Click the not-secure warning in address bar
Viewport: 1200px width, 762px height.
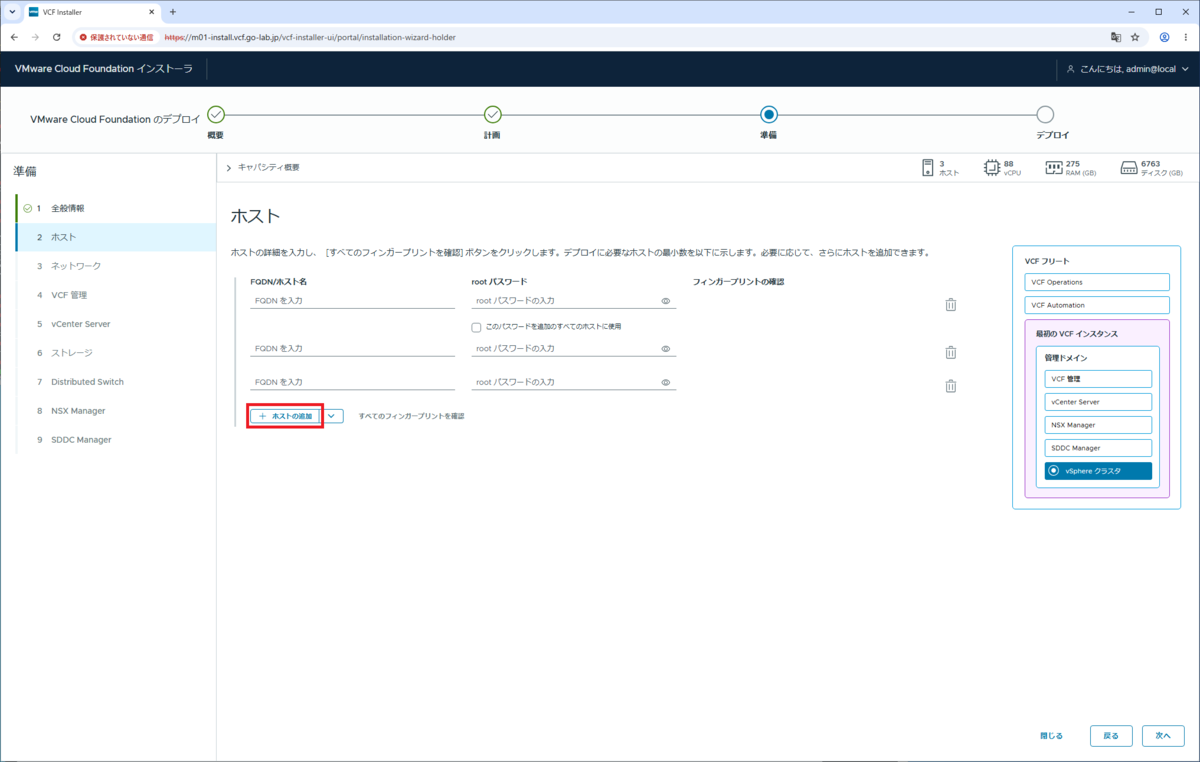click(x=116, y=37)
